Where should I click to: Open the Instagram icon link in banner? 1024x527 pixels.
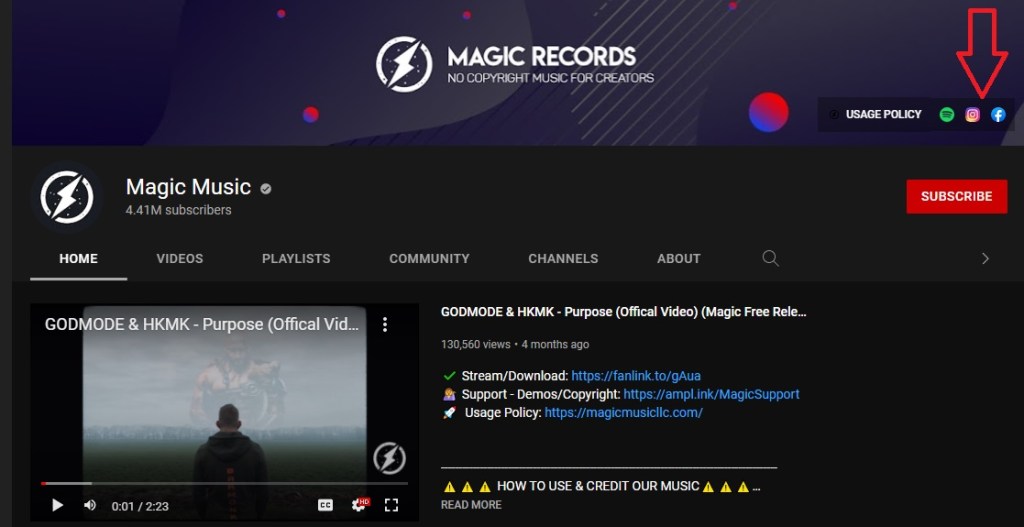tap(972, 114)
